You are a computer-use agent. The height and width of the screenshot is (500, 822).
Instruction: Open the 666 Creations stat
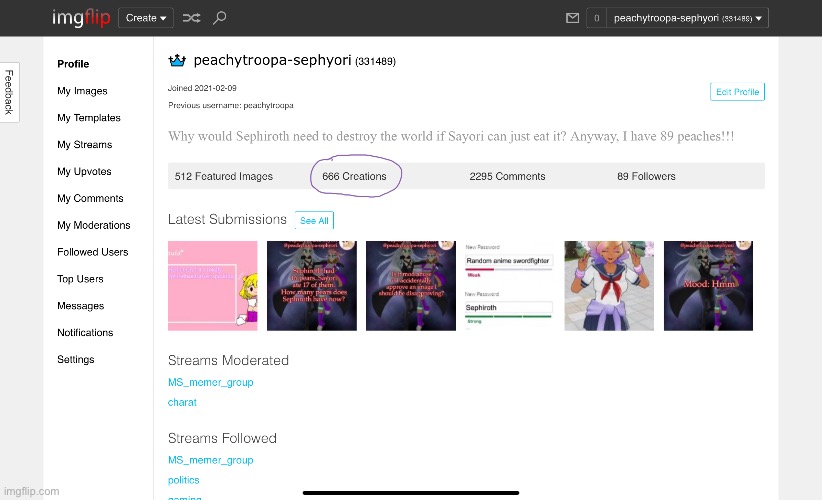(354, 176)
